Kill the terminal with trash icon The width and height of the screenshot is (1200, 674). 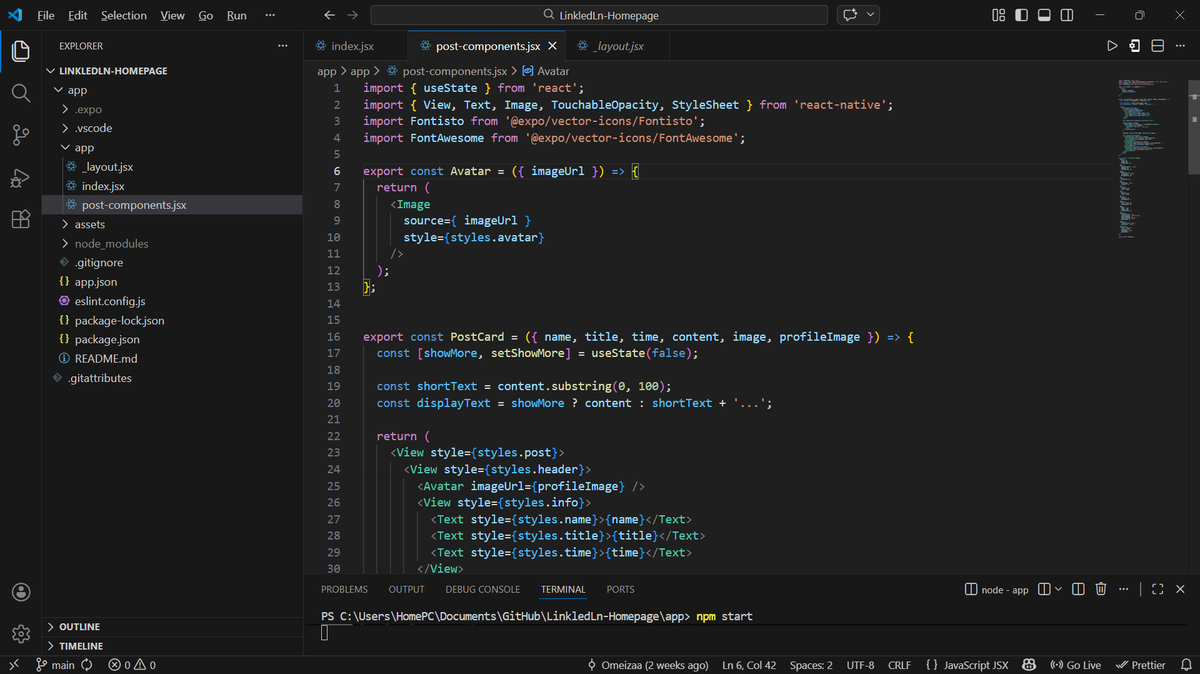pyautogui.click(x=1101, y=589)
